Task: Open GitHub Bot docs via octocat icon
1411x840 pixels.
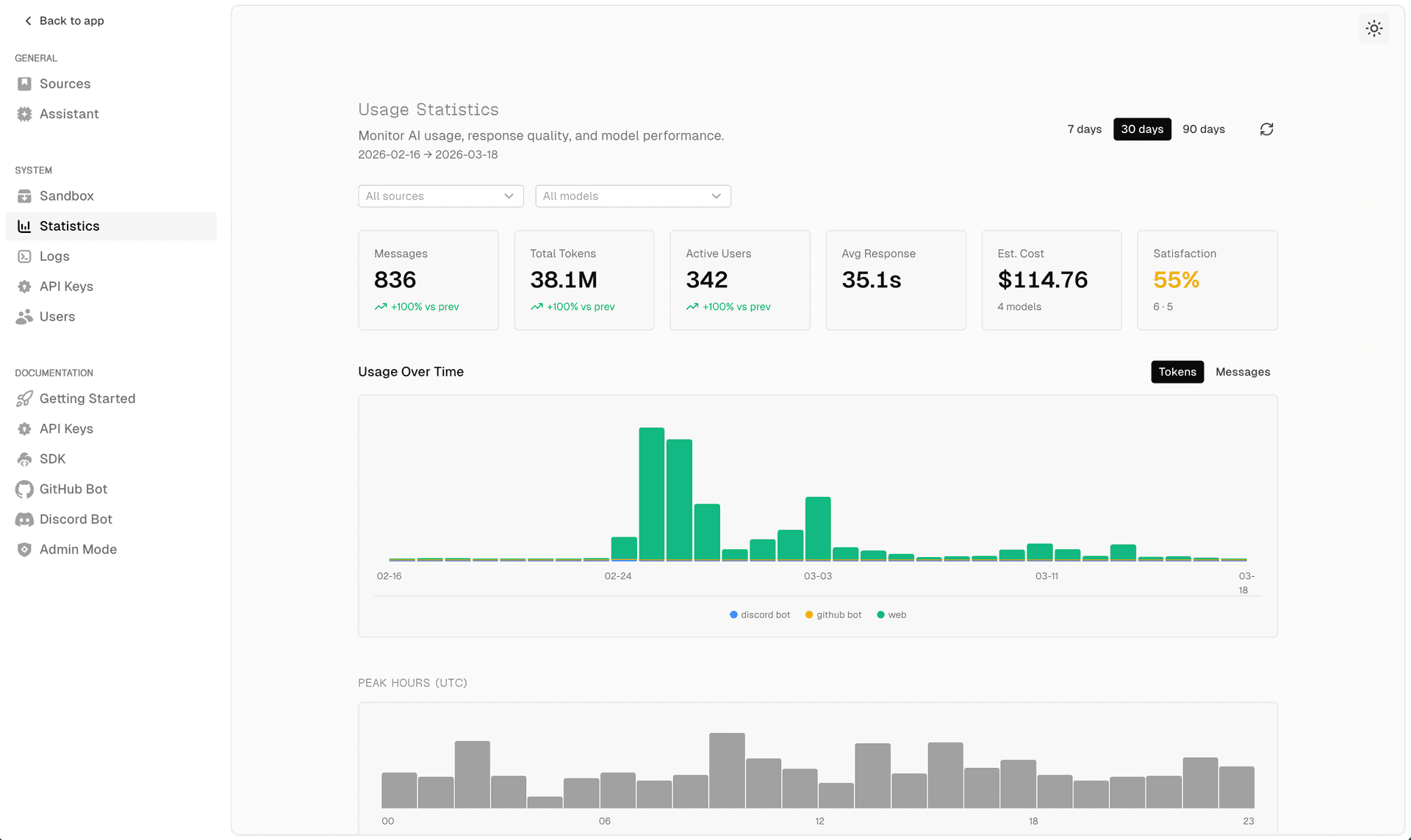Action: pos(24,489)
